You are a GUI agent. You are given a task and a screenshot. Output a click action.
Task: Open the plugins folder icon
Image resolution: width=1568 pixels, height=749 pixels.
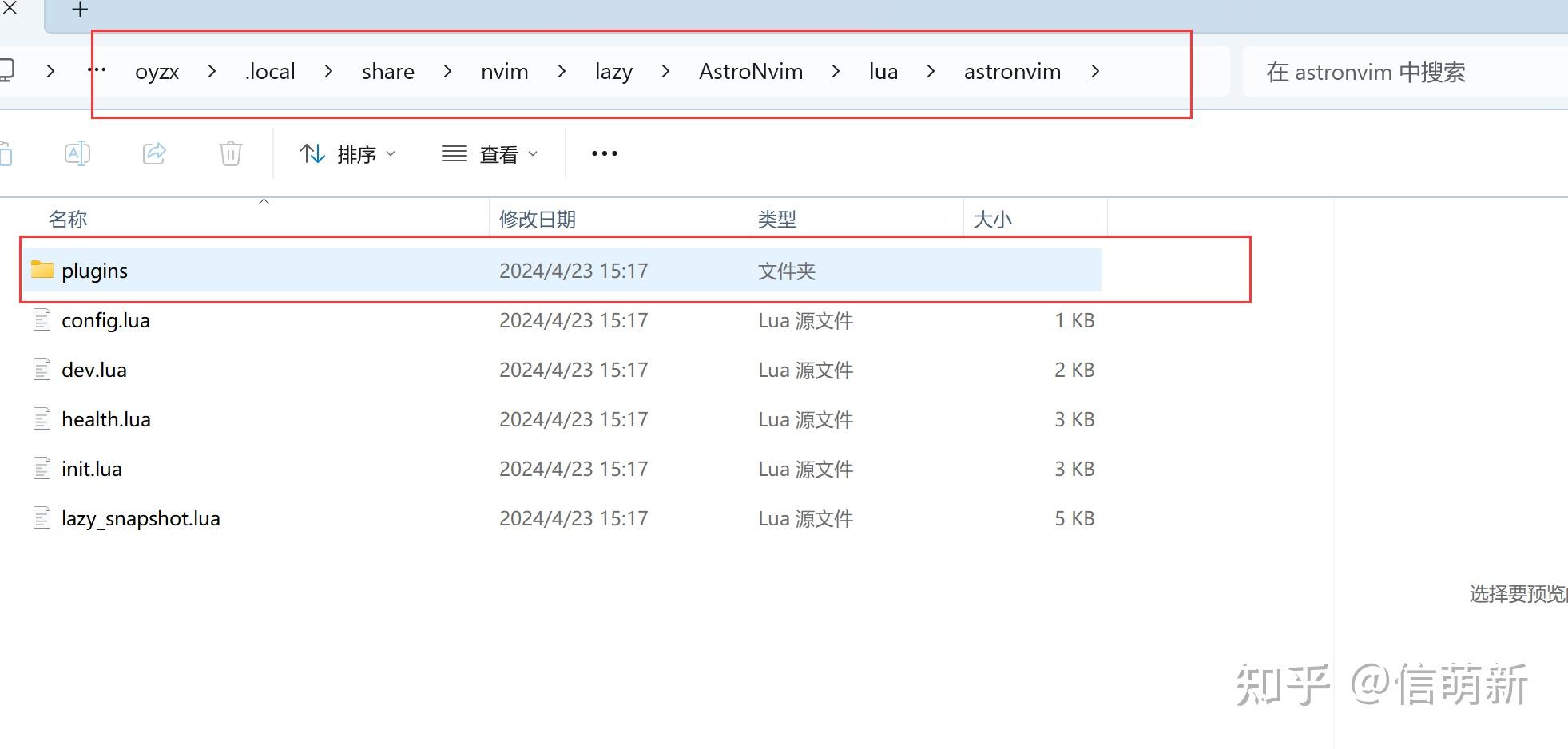coord(42,270)
